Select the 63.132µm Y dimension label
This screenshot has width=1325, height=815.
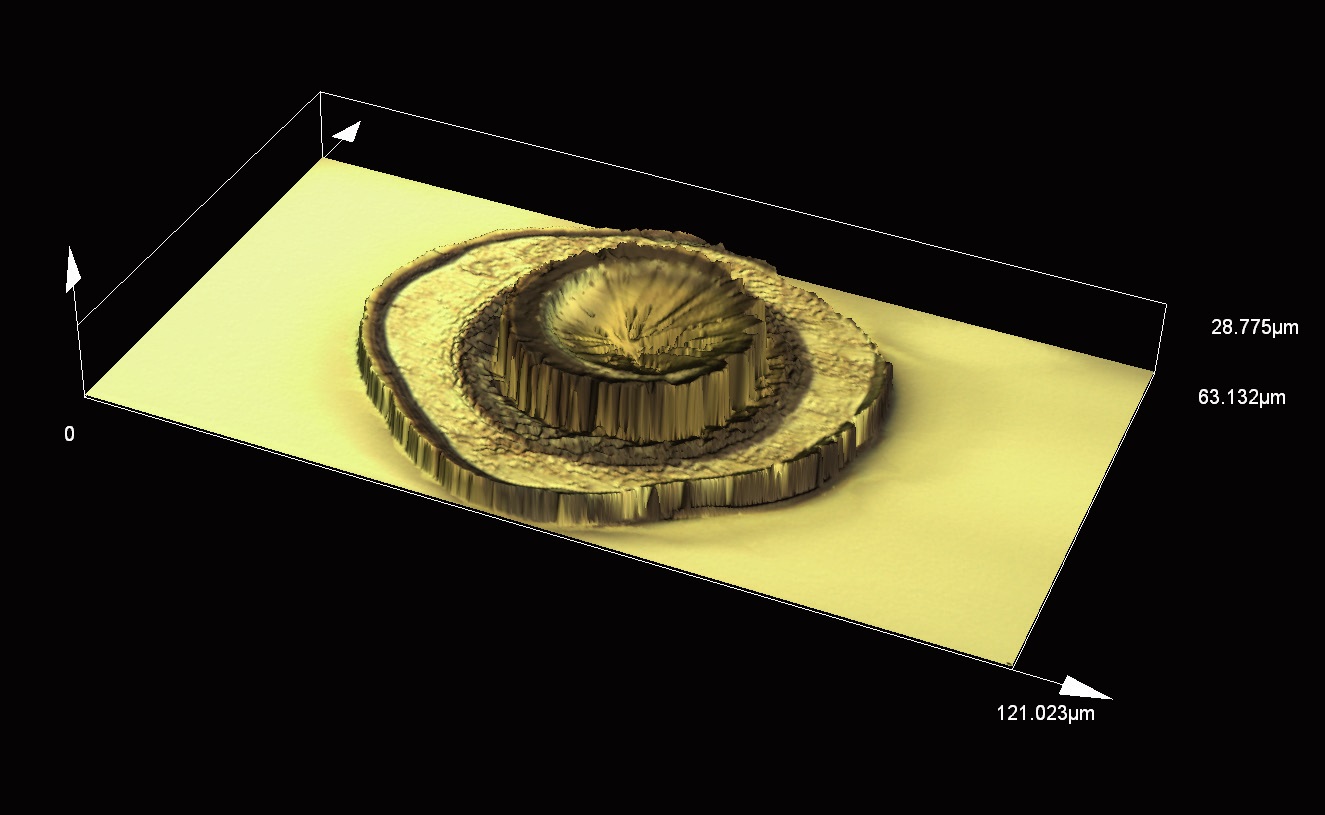pos(1241,398)
